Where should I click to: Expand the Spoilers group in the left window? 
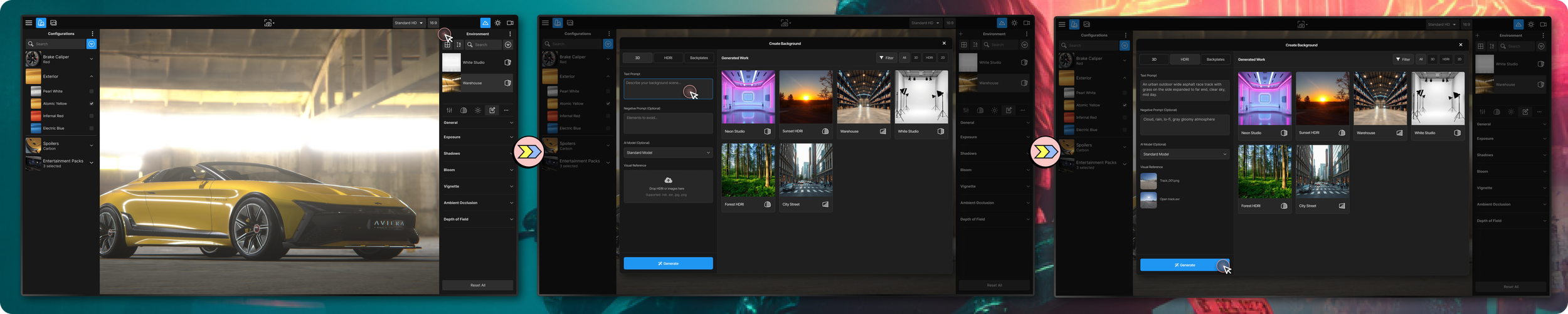pyautogui.click(x=92, y=145)
